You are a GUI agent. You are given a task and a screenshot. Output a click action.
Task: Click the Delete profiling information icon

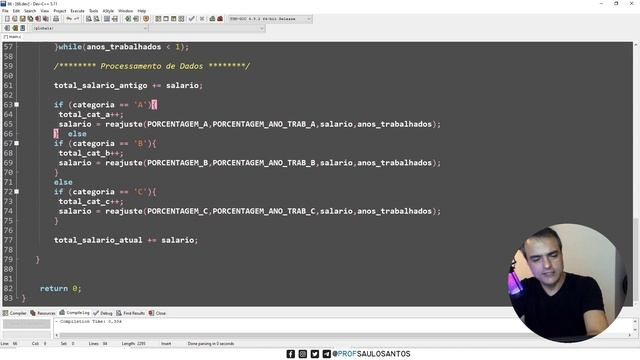[x=220, y=19]
